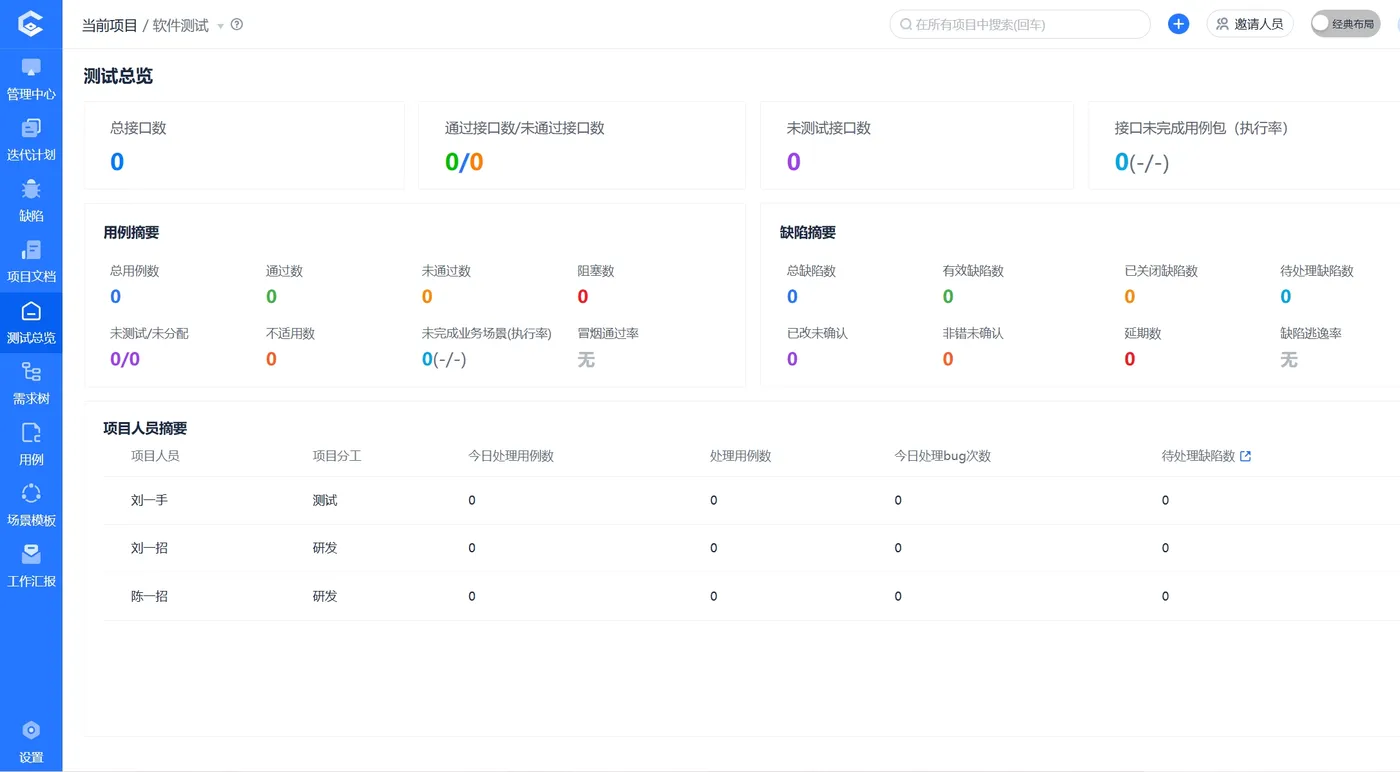Expand the 软件测试 project dropdown arrow

[x=220, y=26]
